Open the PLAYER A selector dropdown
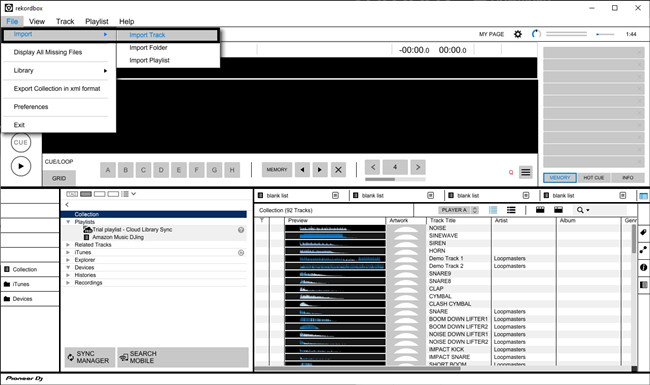 coord(458,210)
